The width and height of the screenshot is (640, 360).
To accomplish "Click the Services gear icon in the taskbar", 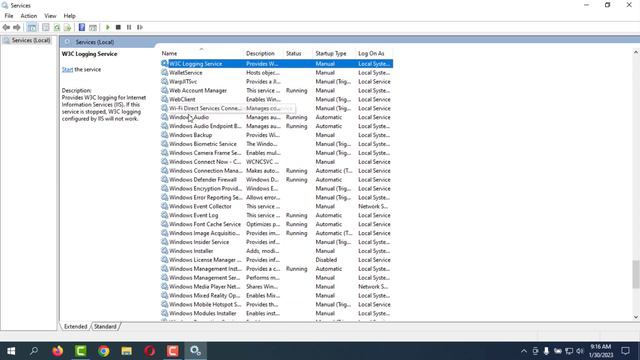I will (196, 351).
